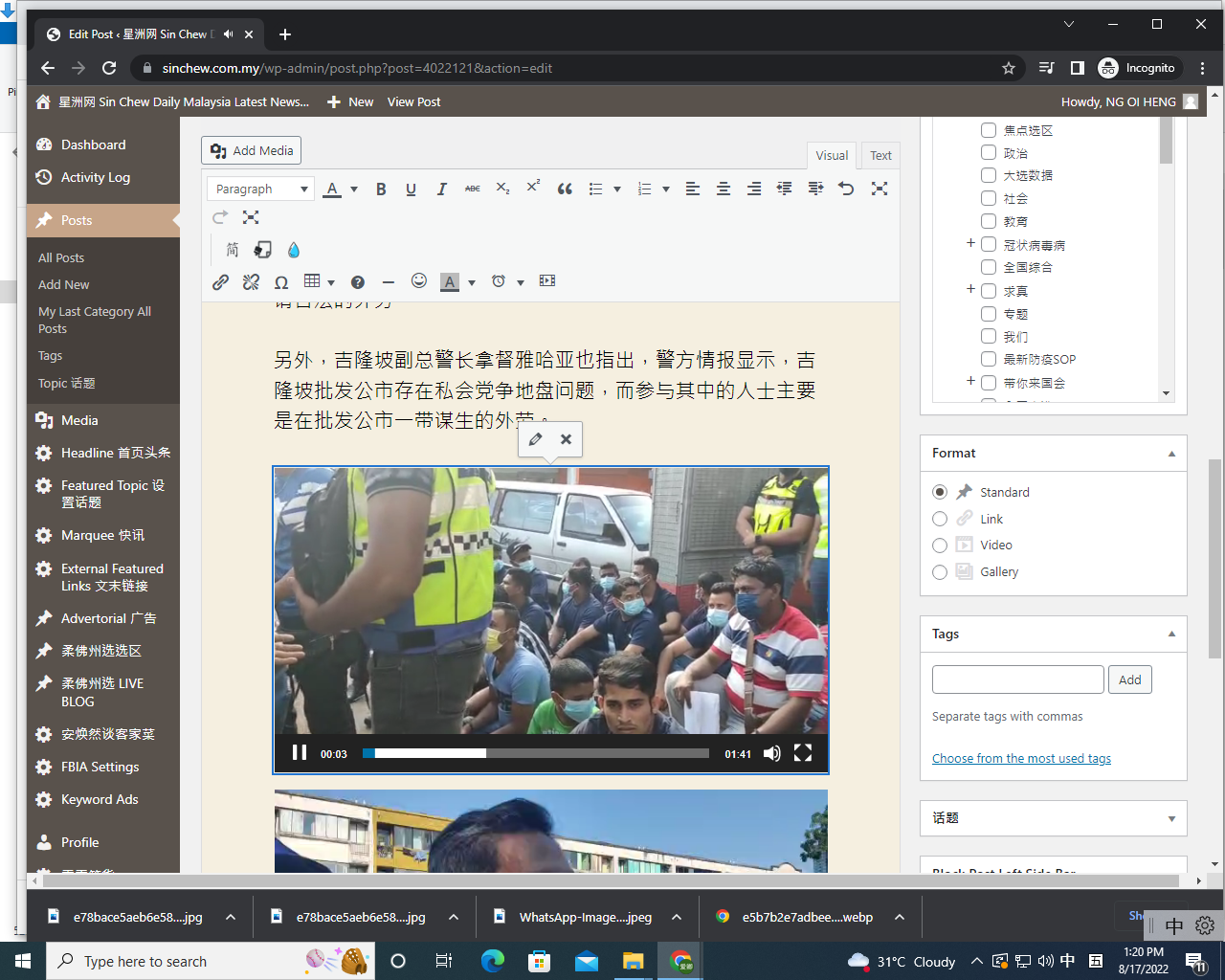Insert a blockquote in the post
Screen dimensions: 1225x980
(x=565, y=189)
